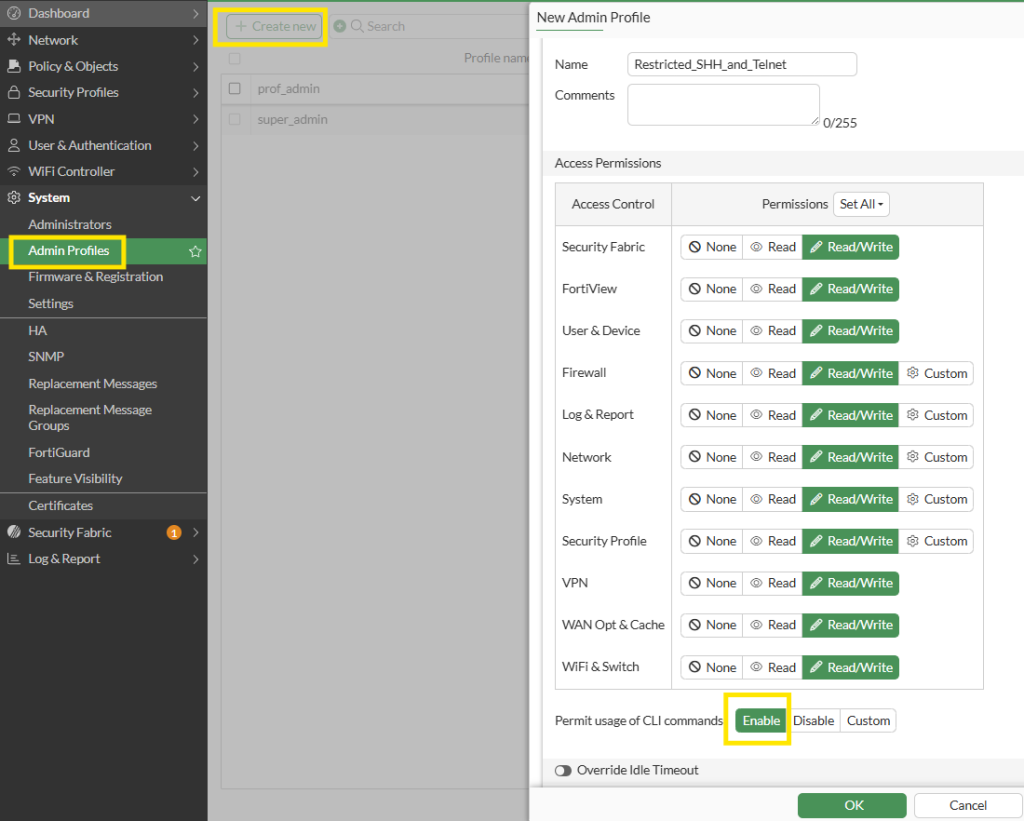Viewport: 1024px width, 821px height.
Task: Open Replacement Messages item
Action: [x=93, y=383]
